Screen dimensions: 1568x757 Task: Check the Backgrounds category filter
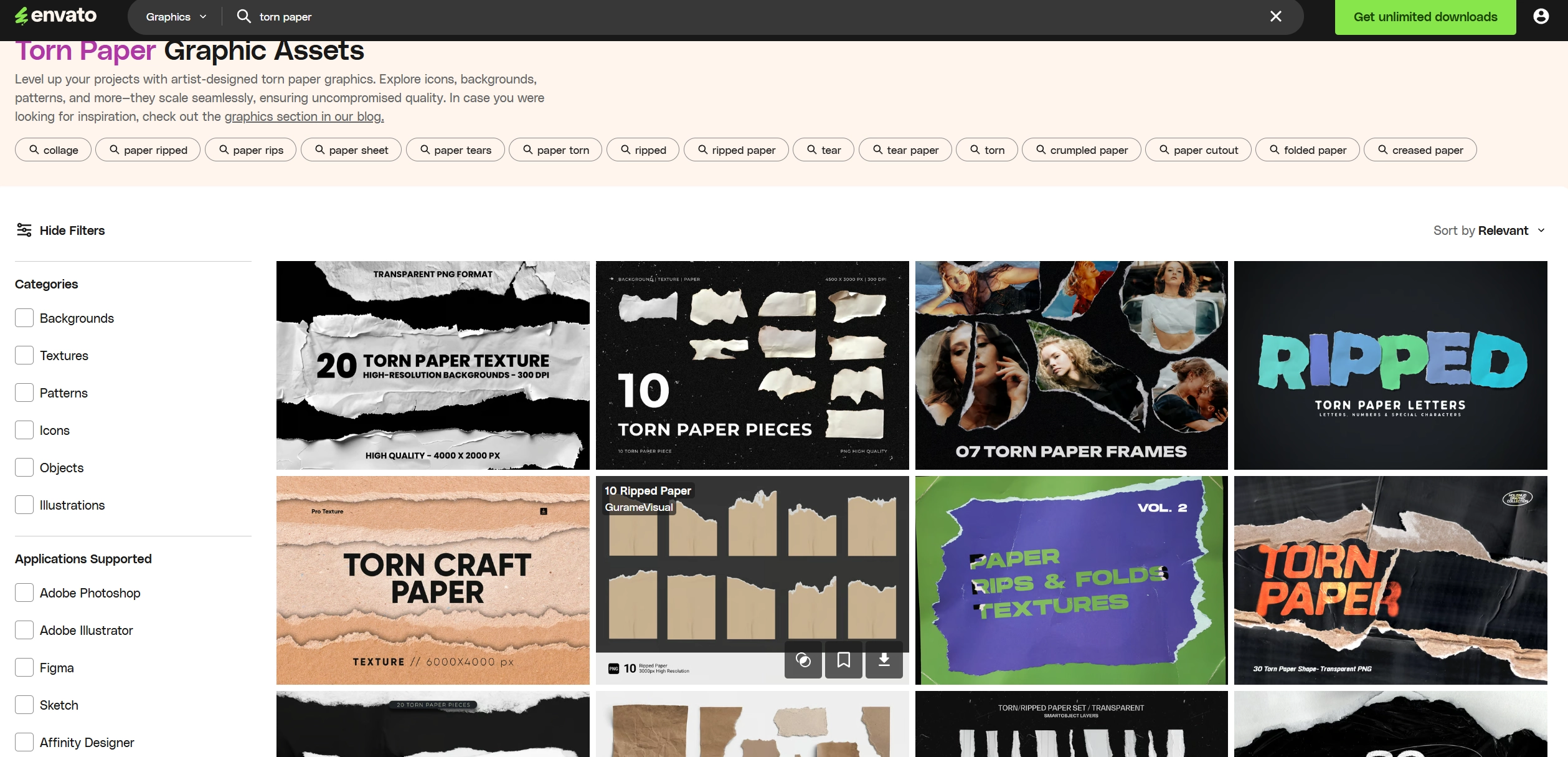tap(24, 318)
